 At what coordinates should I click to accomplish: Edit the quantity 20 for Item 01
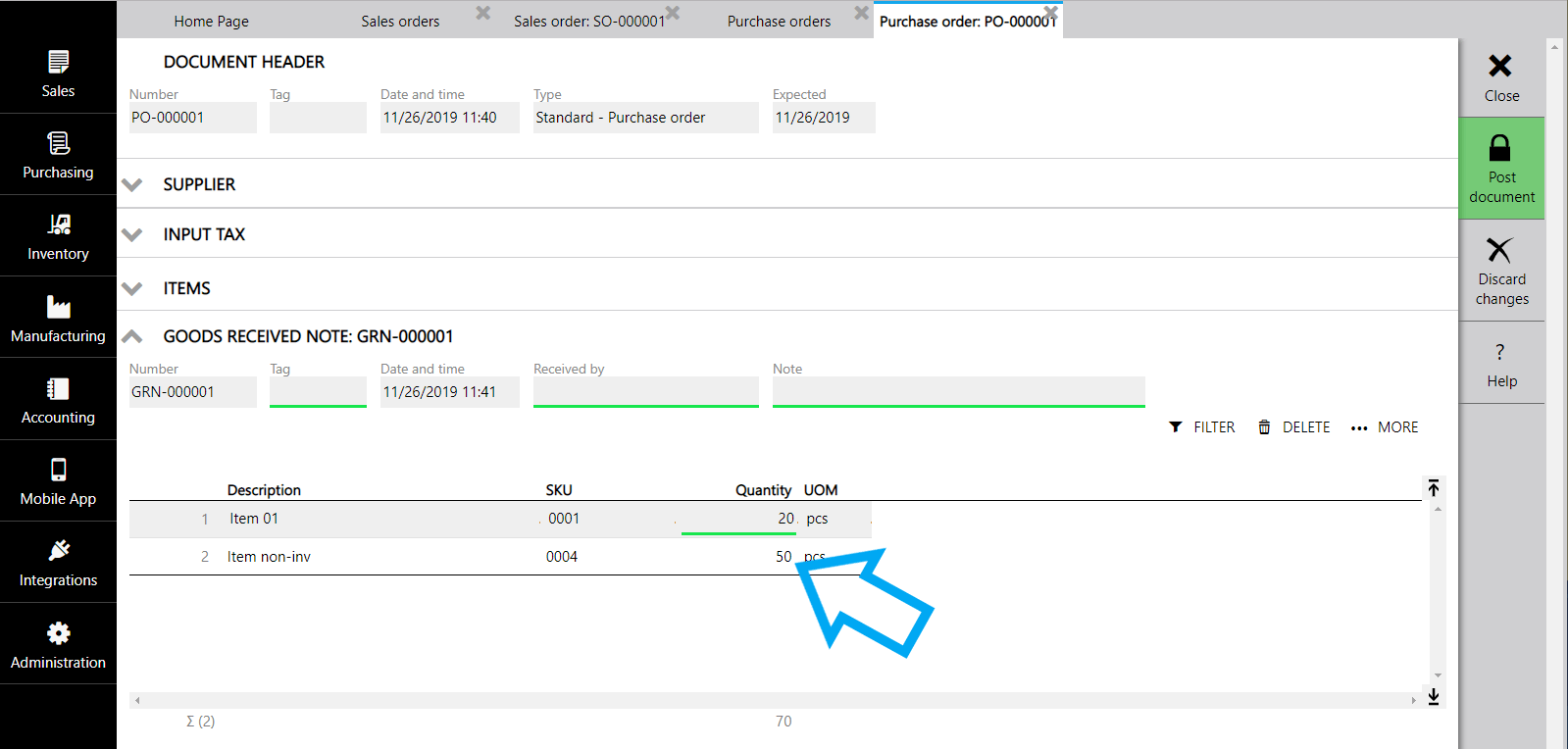(x=738, y=519)
